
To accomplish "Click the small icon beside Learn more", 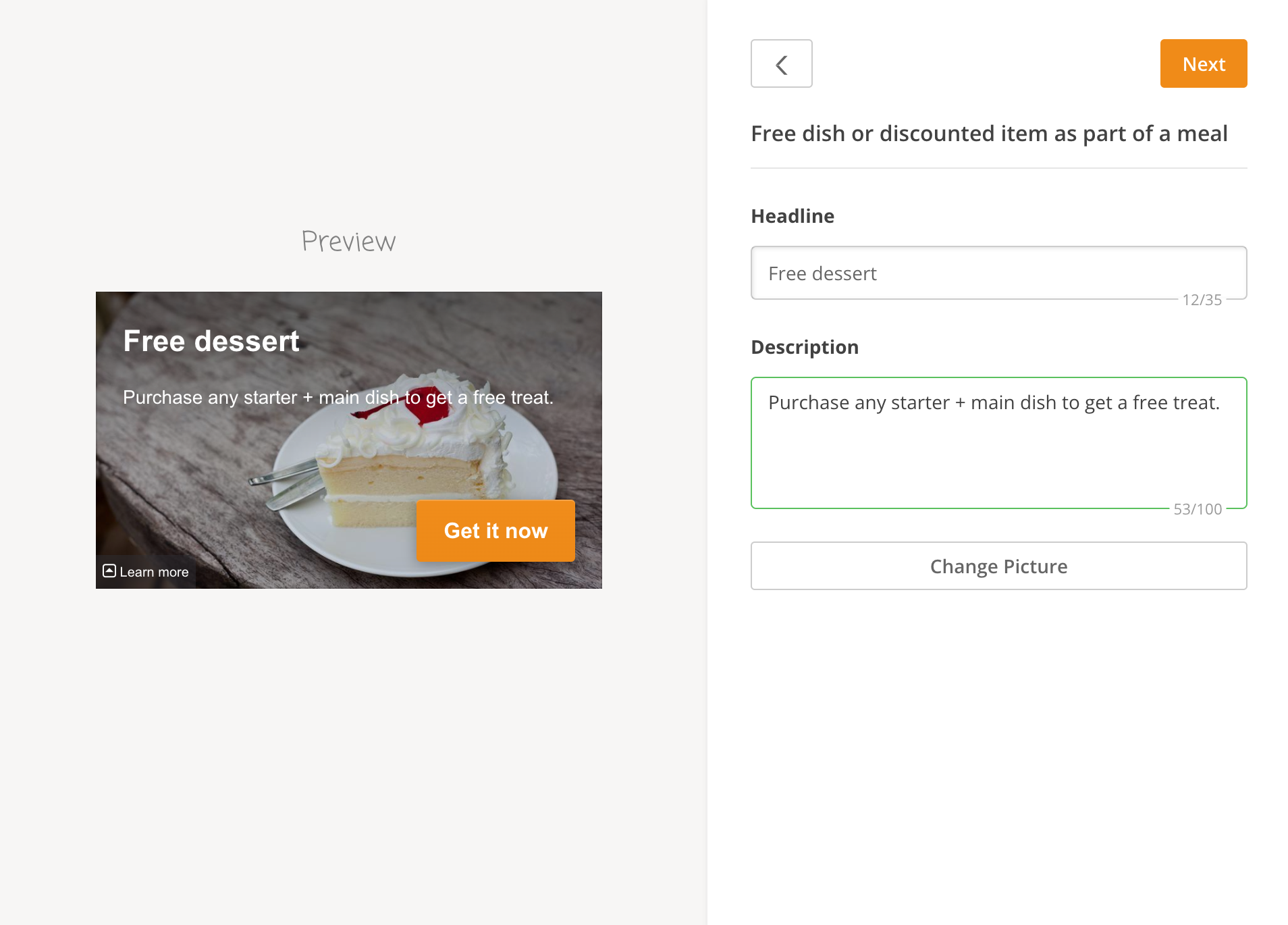I will click(109, 571).
